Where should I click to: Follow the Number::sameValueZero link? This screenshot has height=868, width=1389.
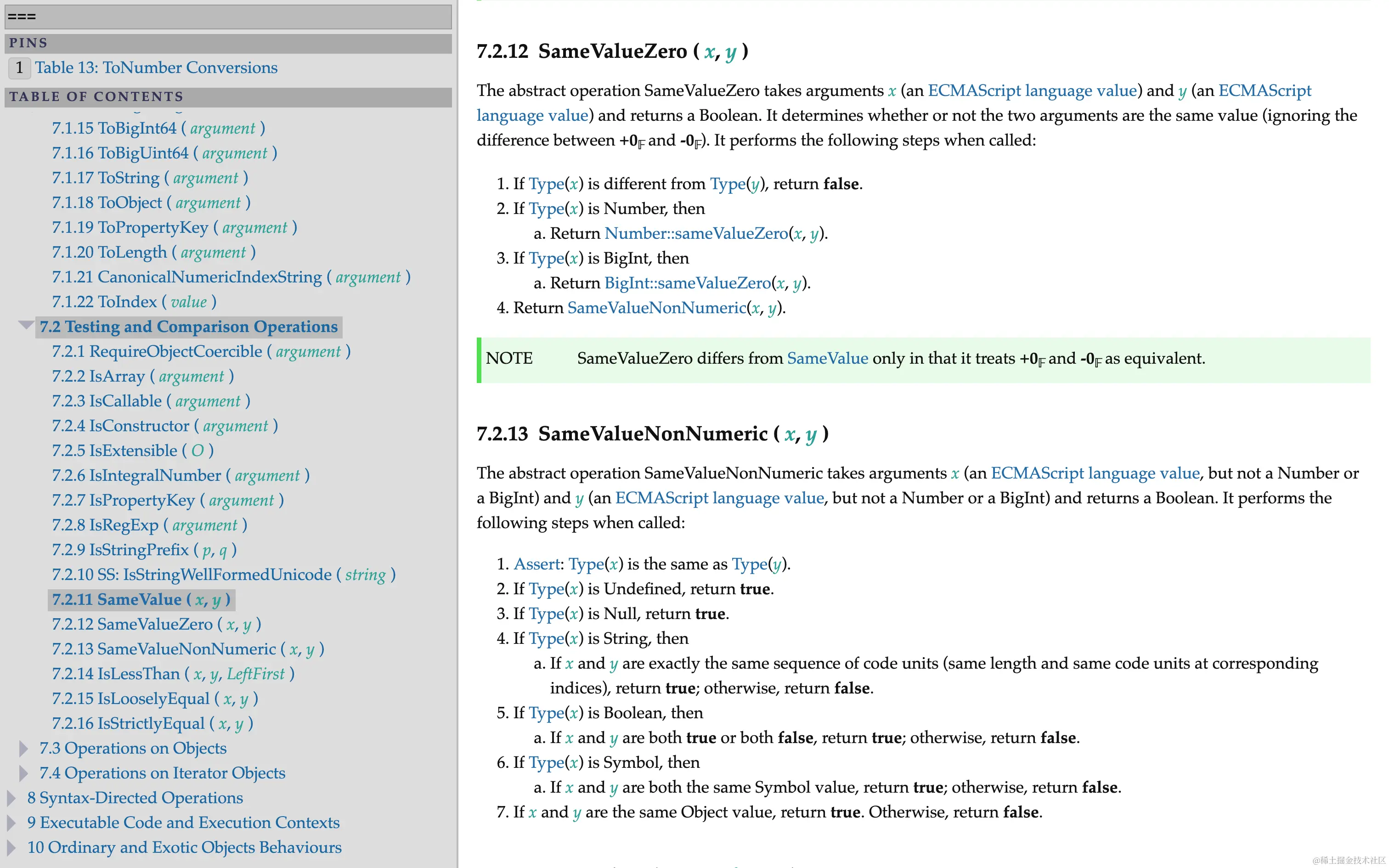point(696,234)
